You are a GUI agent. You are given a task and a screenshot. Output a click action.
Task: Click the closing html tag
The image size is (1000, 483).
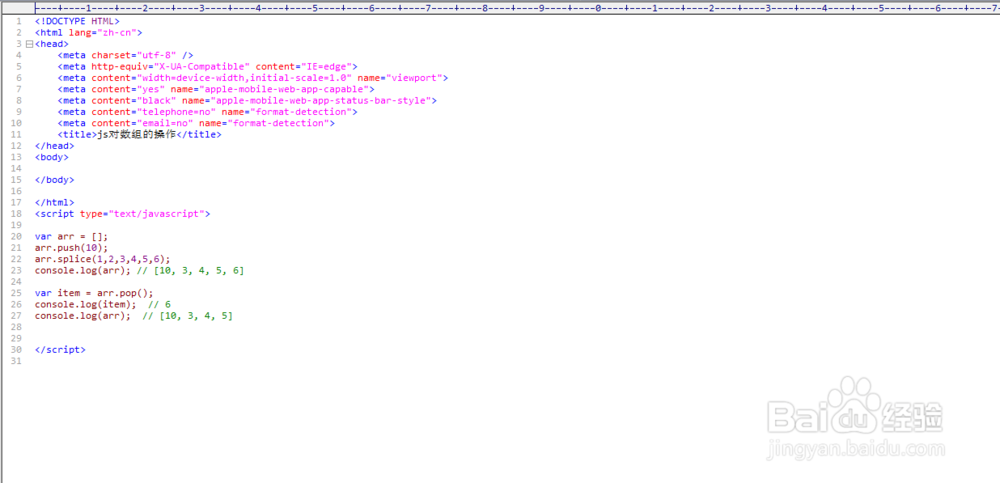point(54,202)
